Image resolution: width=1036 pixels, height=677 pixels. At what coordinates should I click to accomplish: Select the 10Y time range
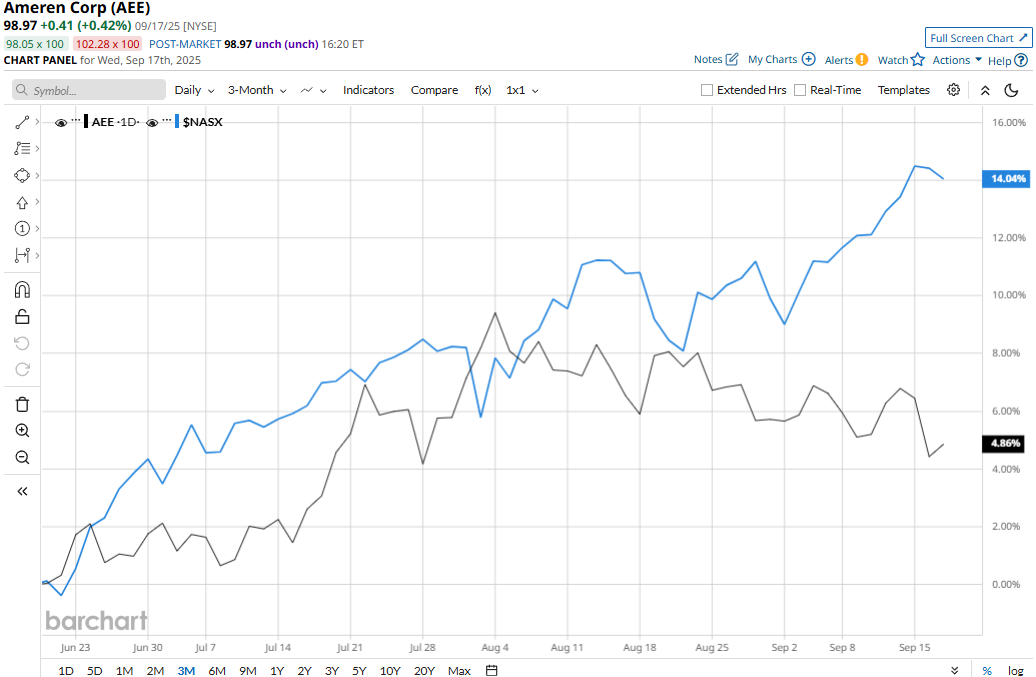390,670
